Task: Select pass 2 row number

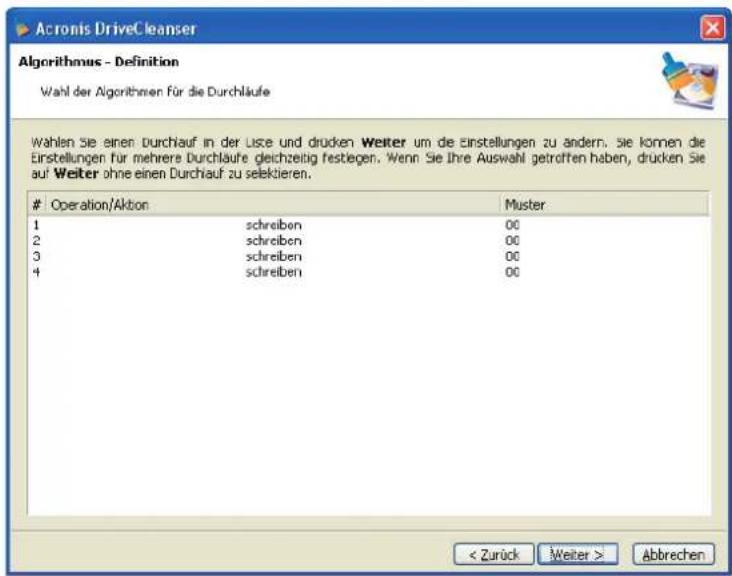Action: tap(36, 241)
